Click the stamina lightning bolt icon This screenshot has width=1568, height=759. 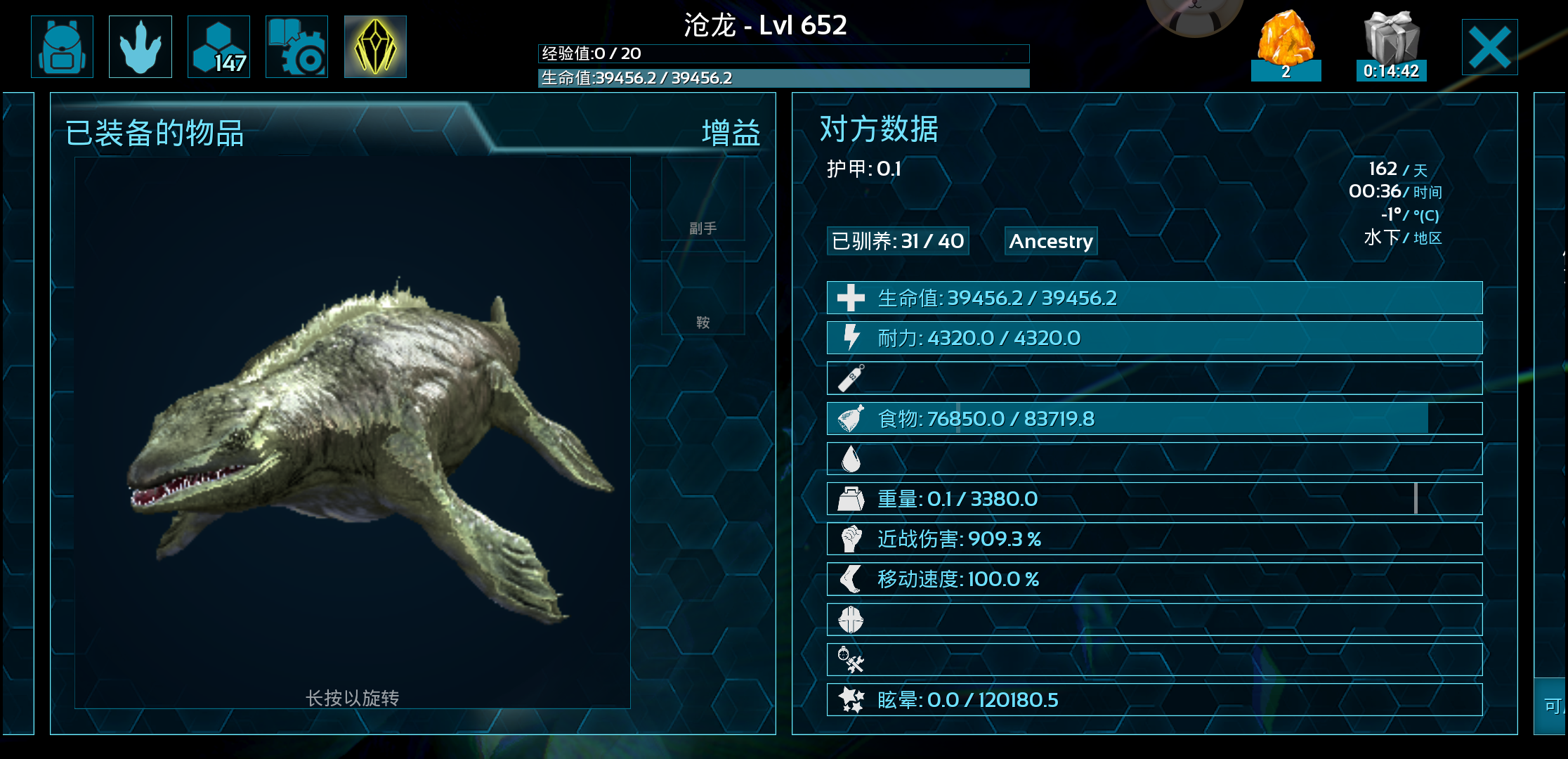point(851,338)
